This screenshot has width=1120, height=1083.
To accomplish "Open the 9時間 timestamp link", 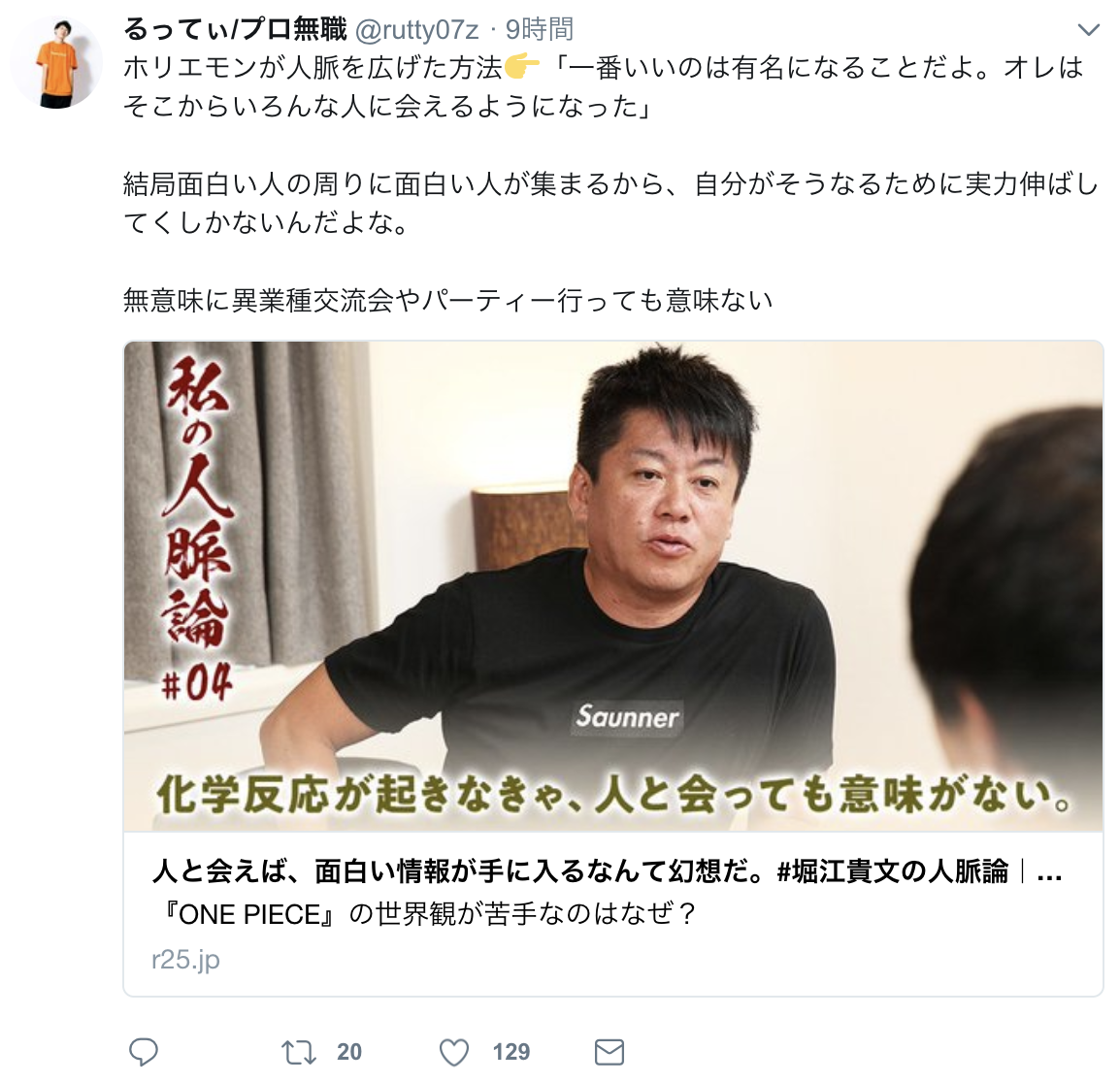I will coord(540,29).
